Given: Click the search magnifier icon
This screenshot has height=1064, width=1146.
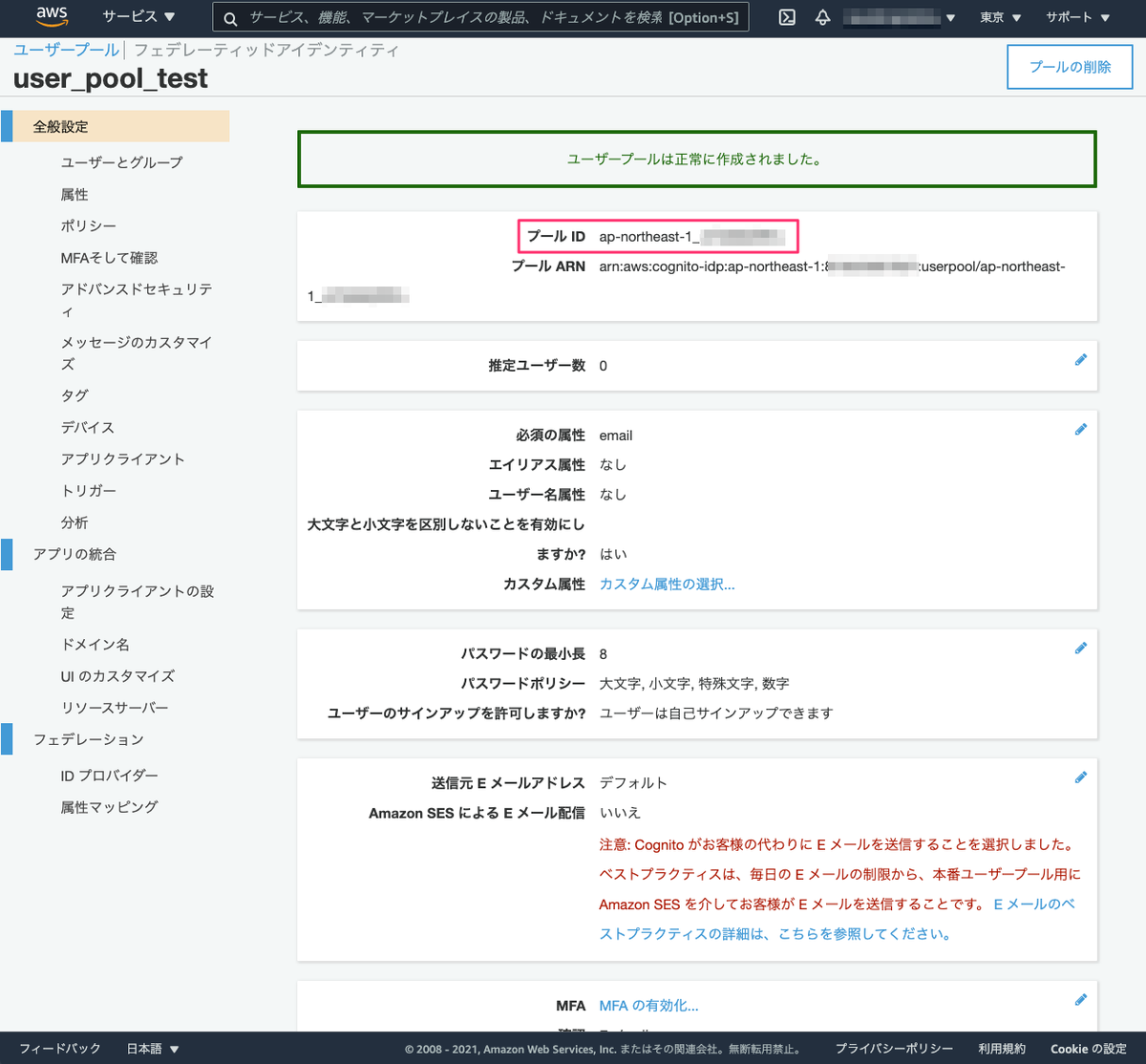Looking at the screenshot, I should 230,18.
